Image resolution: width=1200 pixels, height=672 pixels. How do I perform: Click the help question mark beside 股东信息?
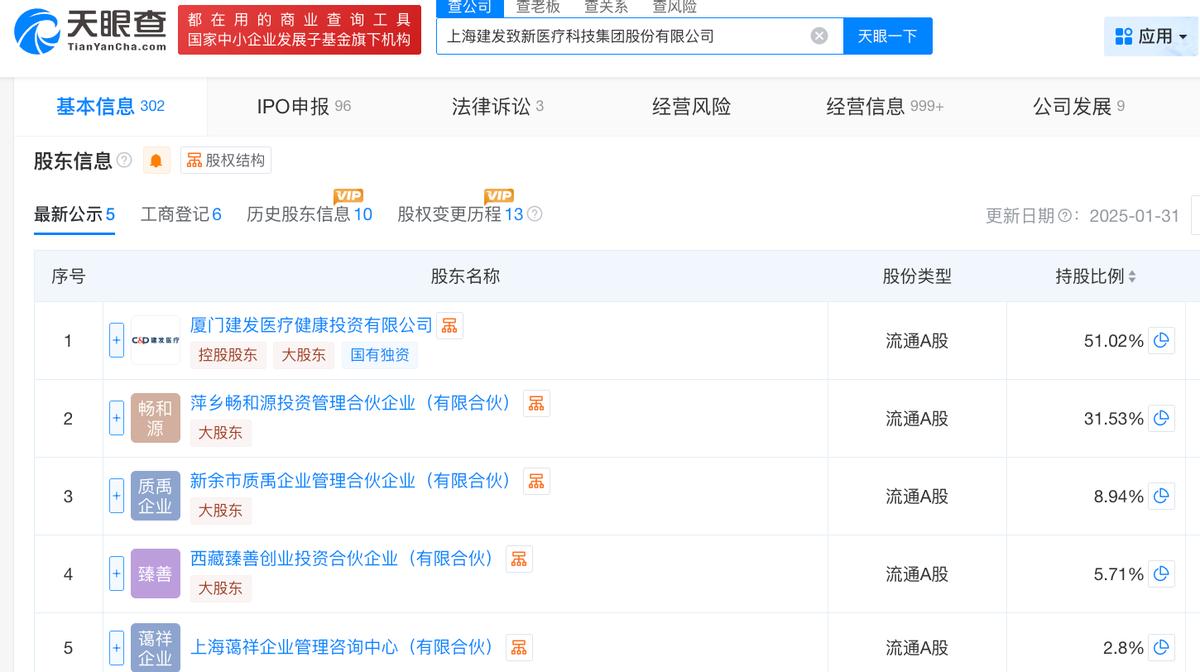tap(124, 160)
